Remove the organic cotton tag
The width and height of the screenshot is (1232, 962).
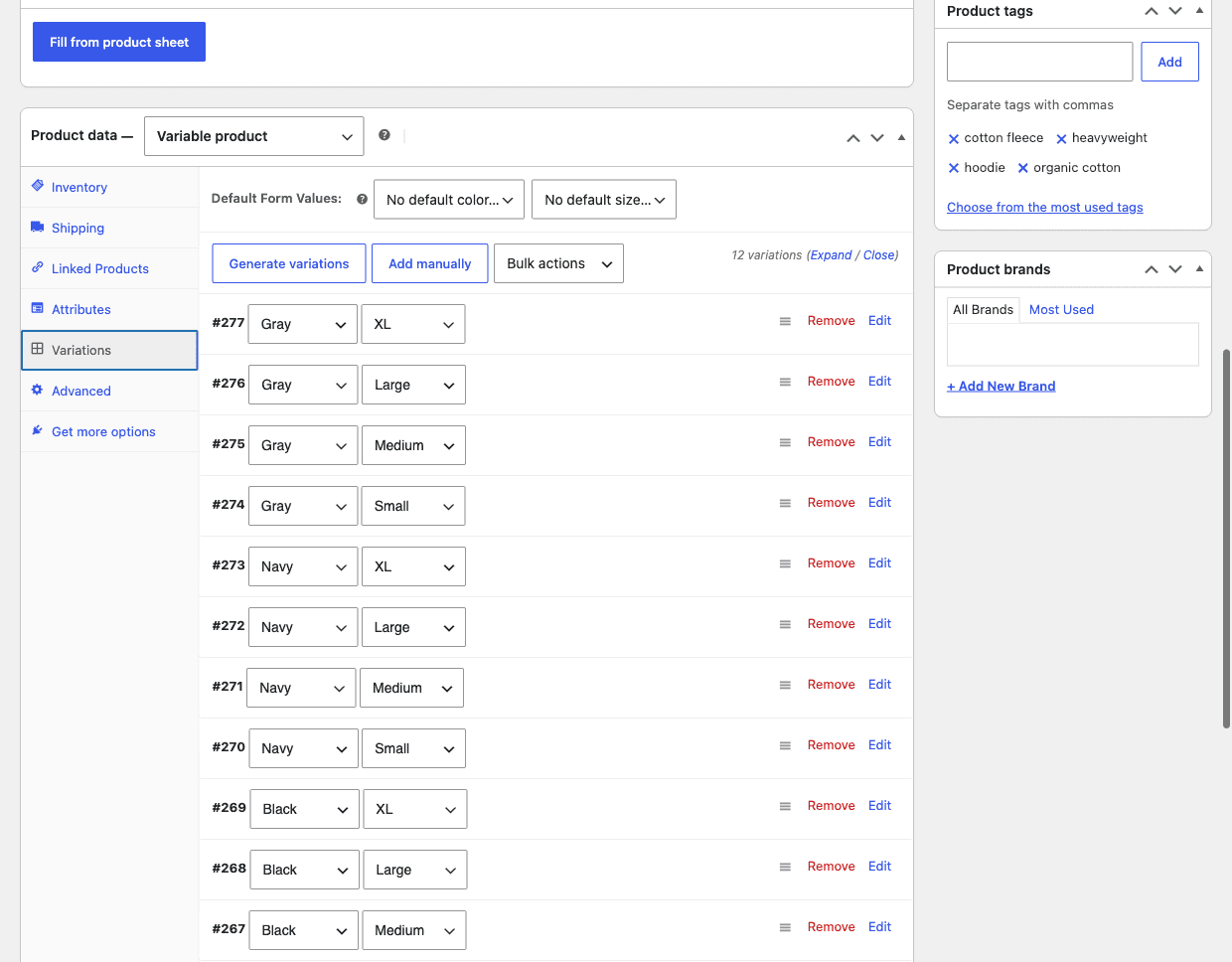(x=1022, y=169)
